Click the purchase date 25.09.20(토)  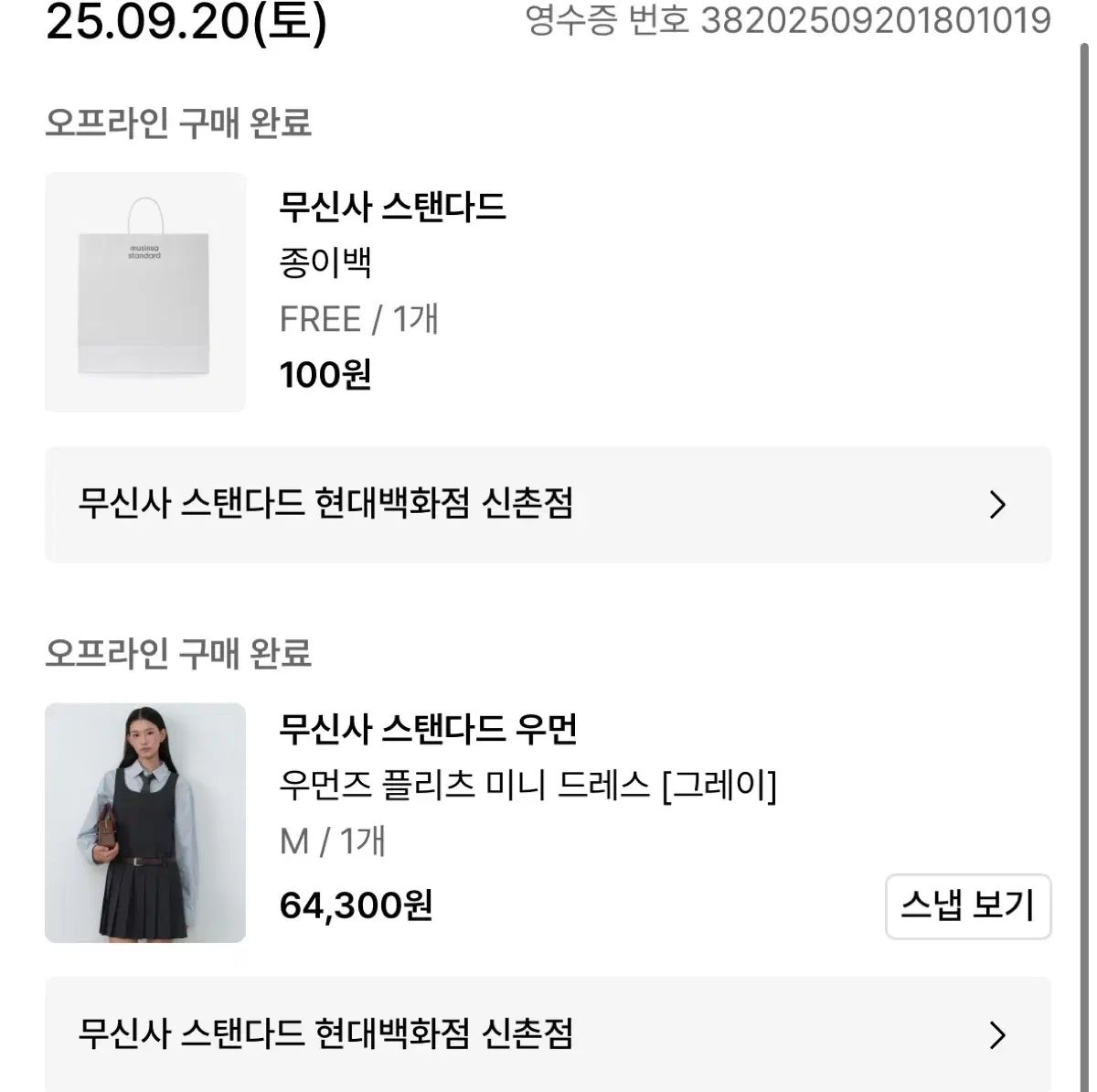point(186,22)
